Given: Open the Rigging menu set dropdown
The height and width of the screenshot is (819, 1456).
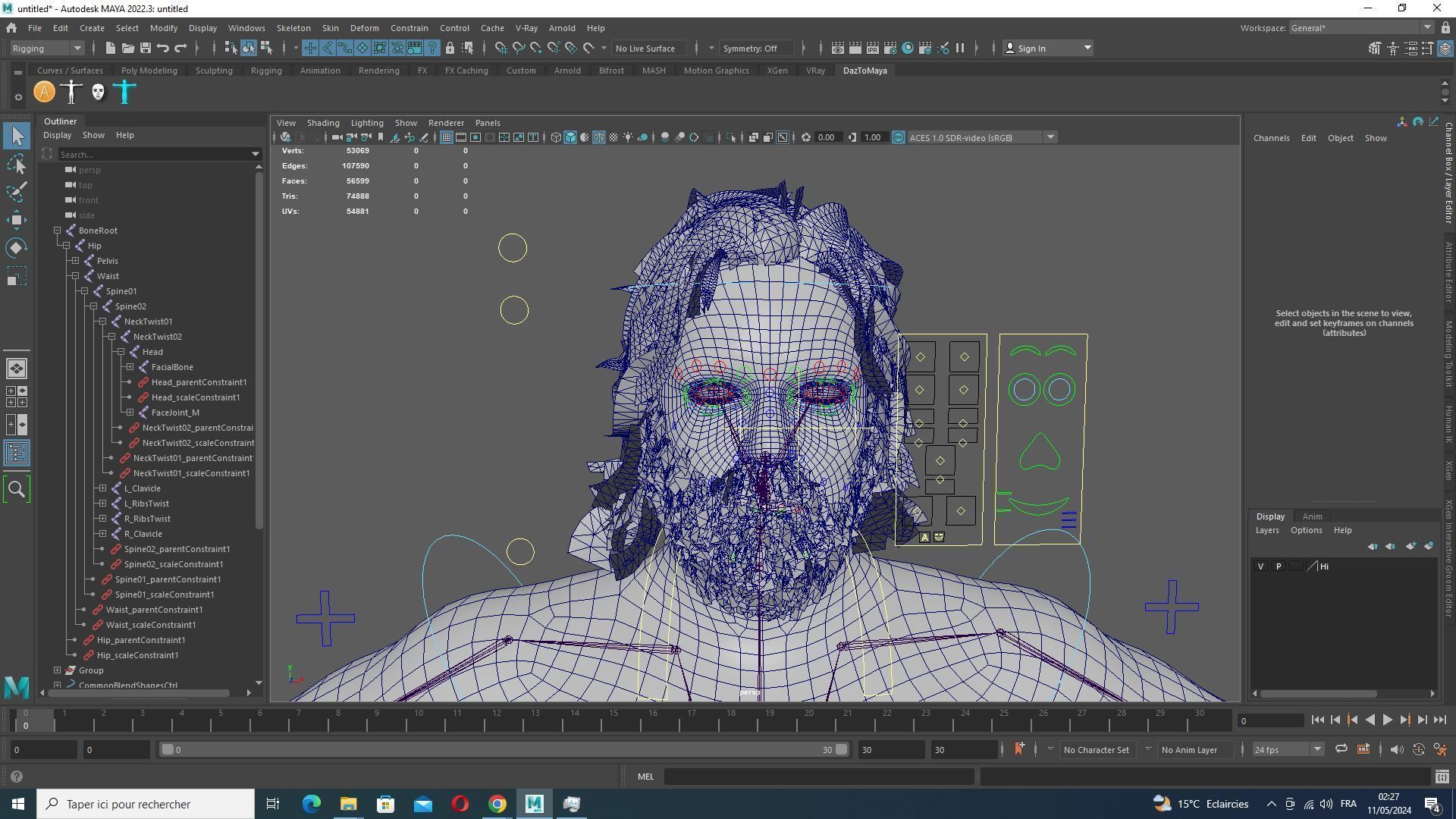Looking at the screenshot, I should click(x=46, y=49).
